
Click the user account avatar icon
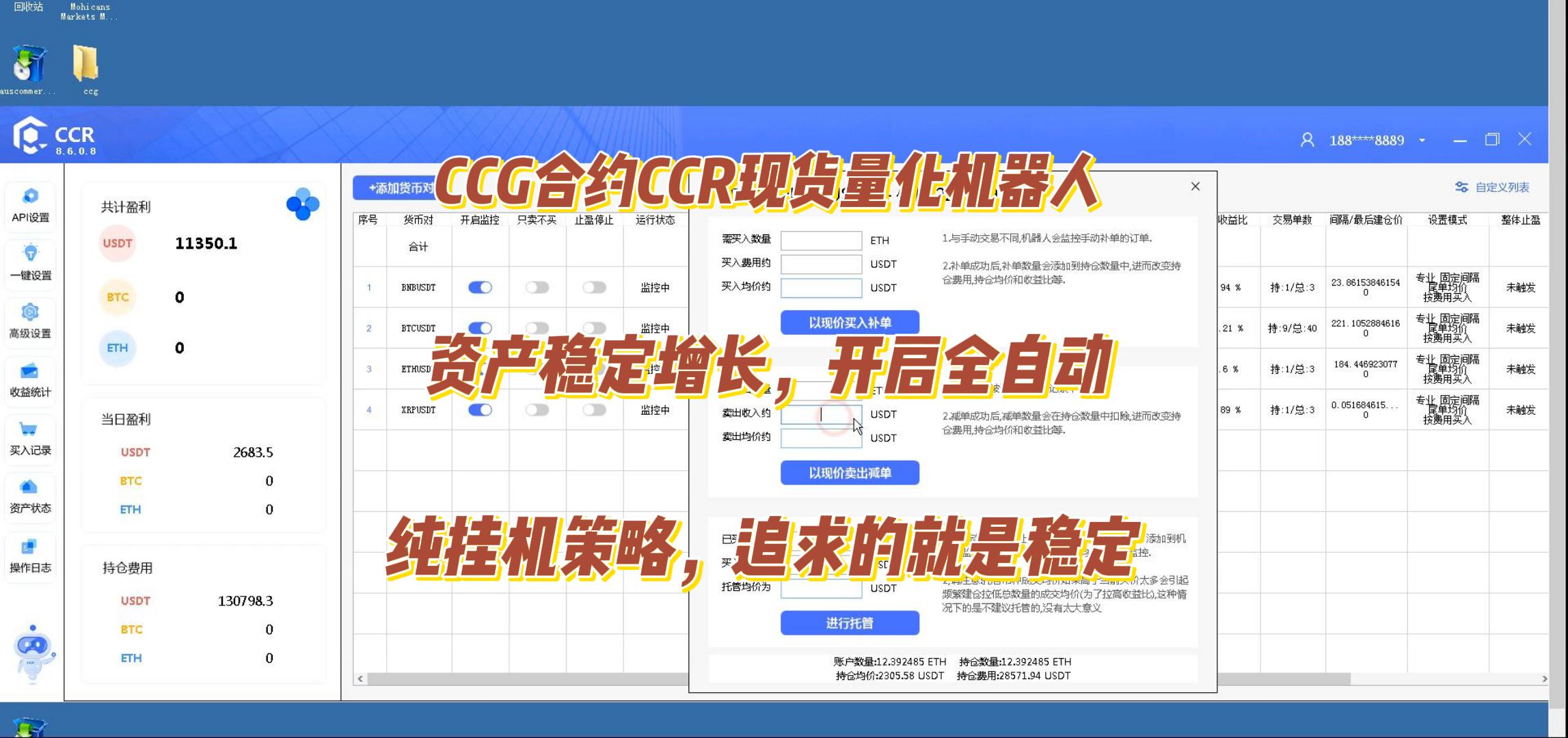click(1307, 140)
